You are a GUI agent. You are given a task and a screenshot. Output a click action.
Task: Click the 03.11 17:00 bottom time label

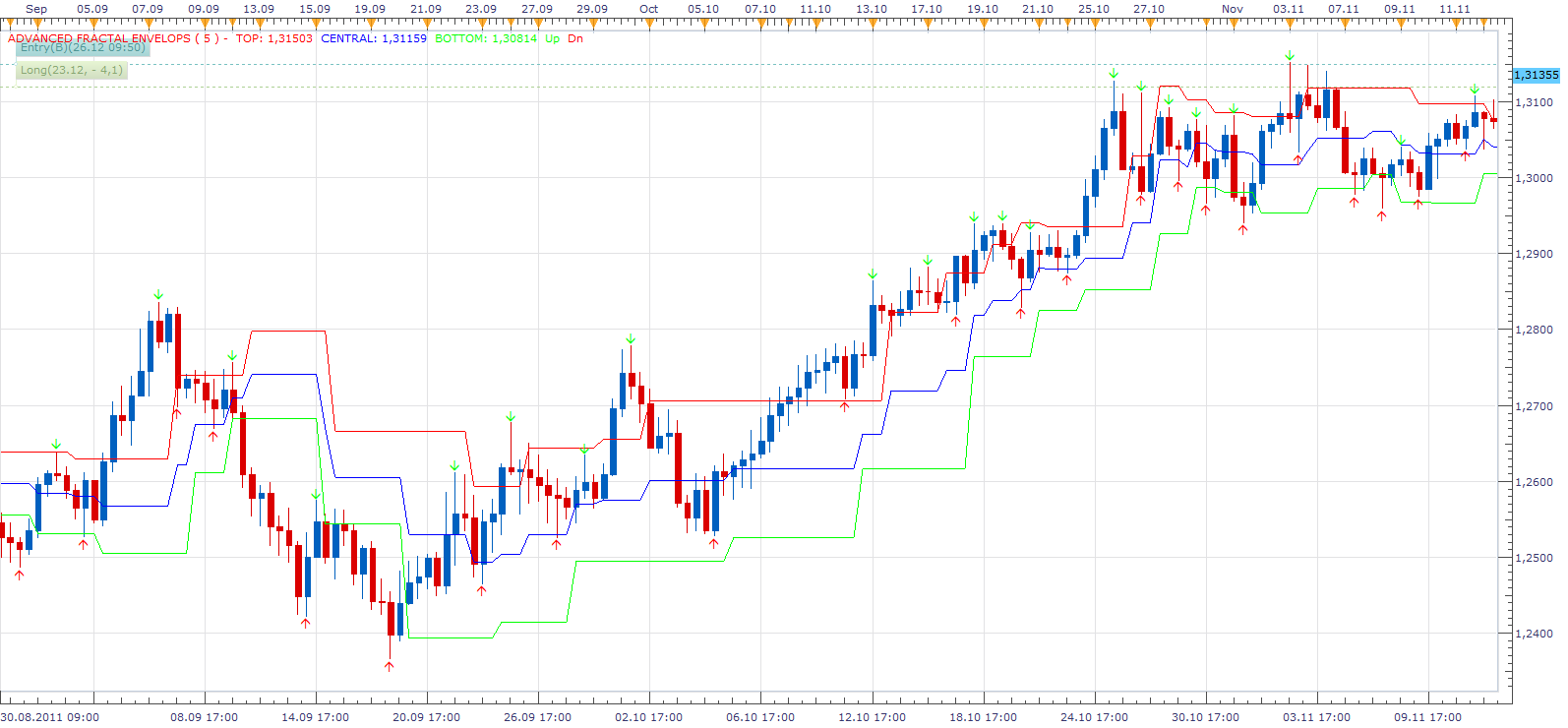[1316, 717]
